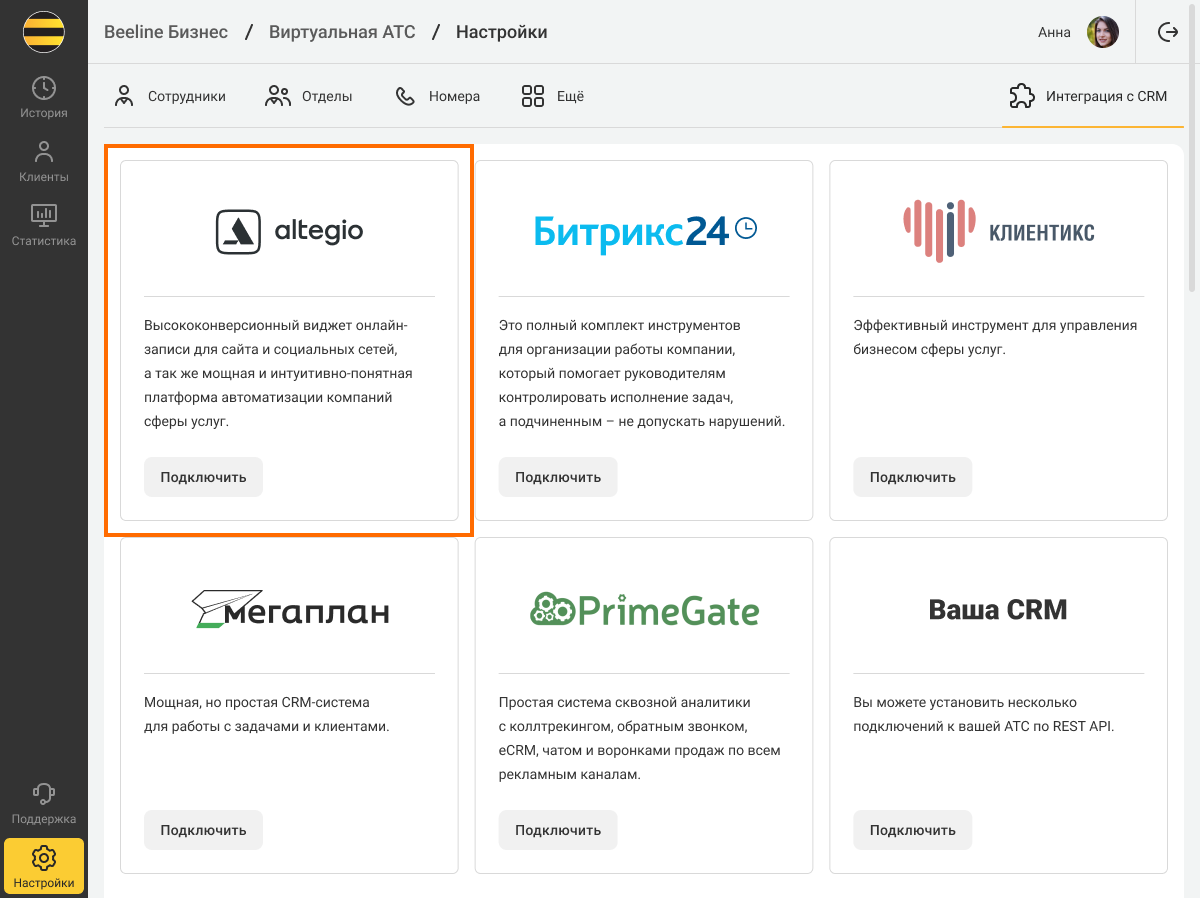Connect Битрикс24 with Подключить button
Image resolution: width=1200 pixels, height=898 pixels.
(x=558, y=477)
